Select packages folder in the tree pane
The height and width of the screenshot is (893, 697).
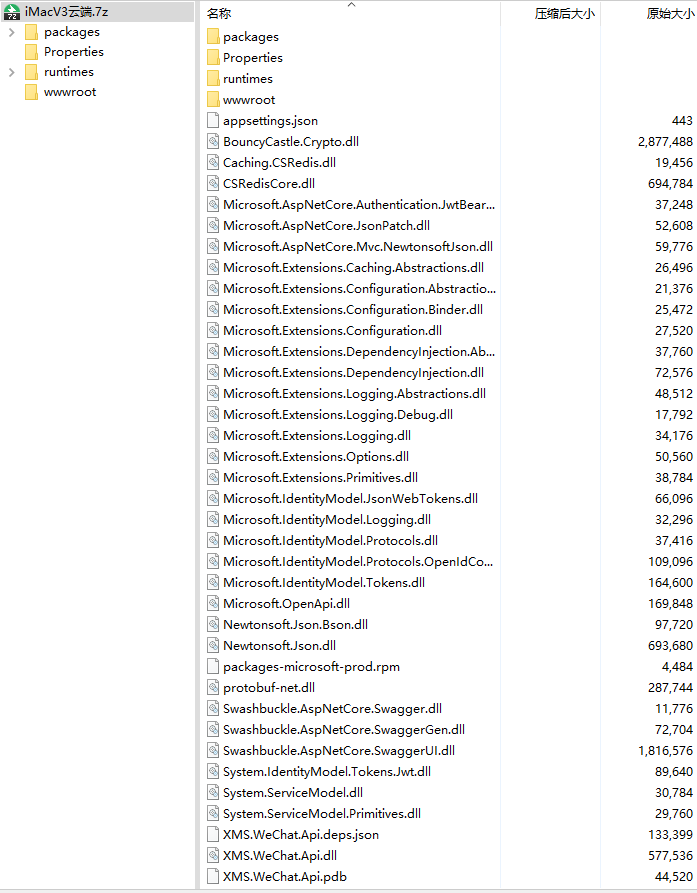72,32
